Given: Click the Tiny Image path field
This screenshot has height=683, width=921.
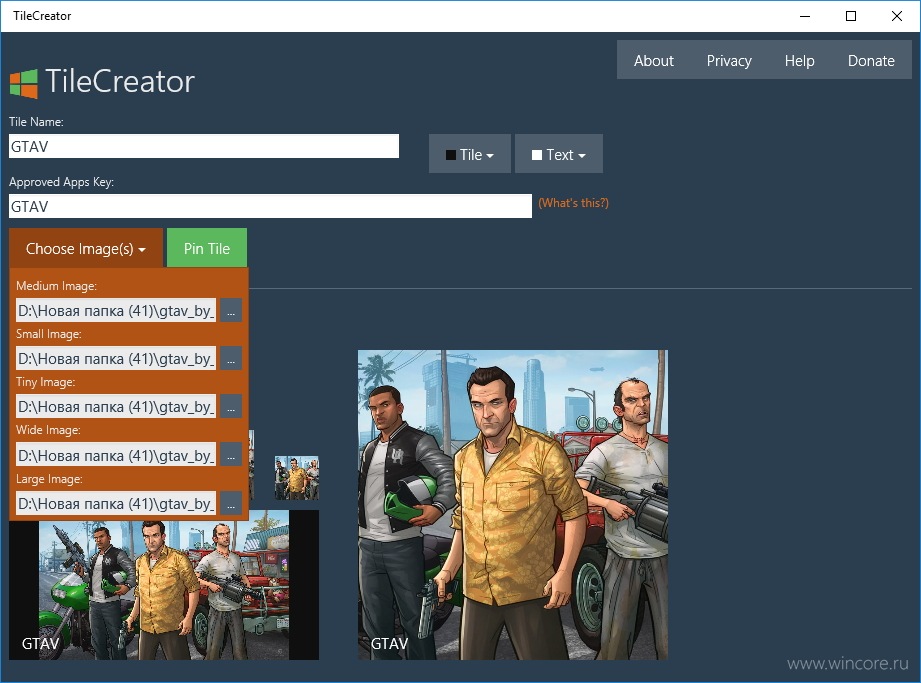Looking at the screenshot, I should pyautogui.click(x=116, y=407).
